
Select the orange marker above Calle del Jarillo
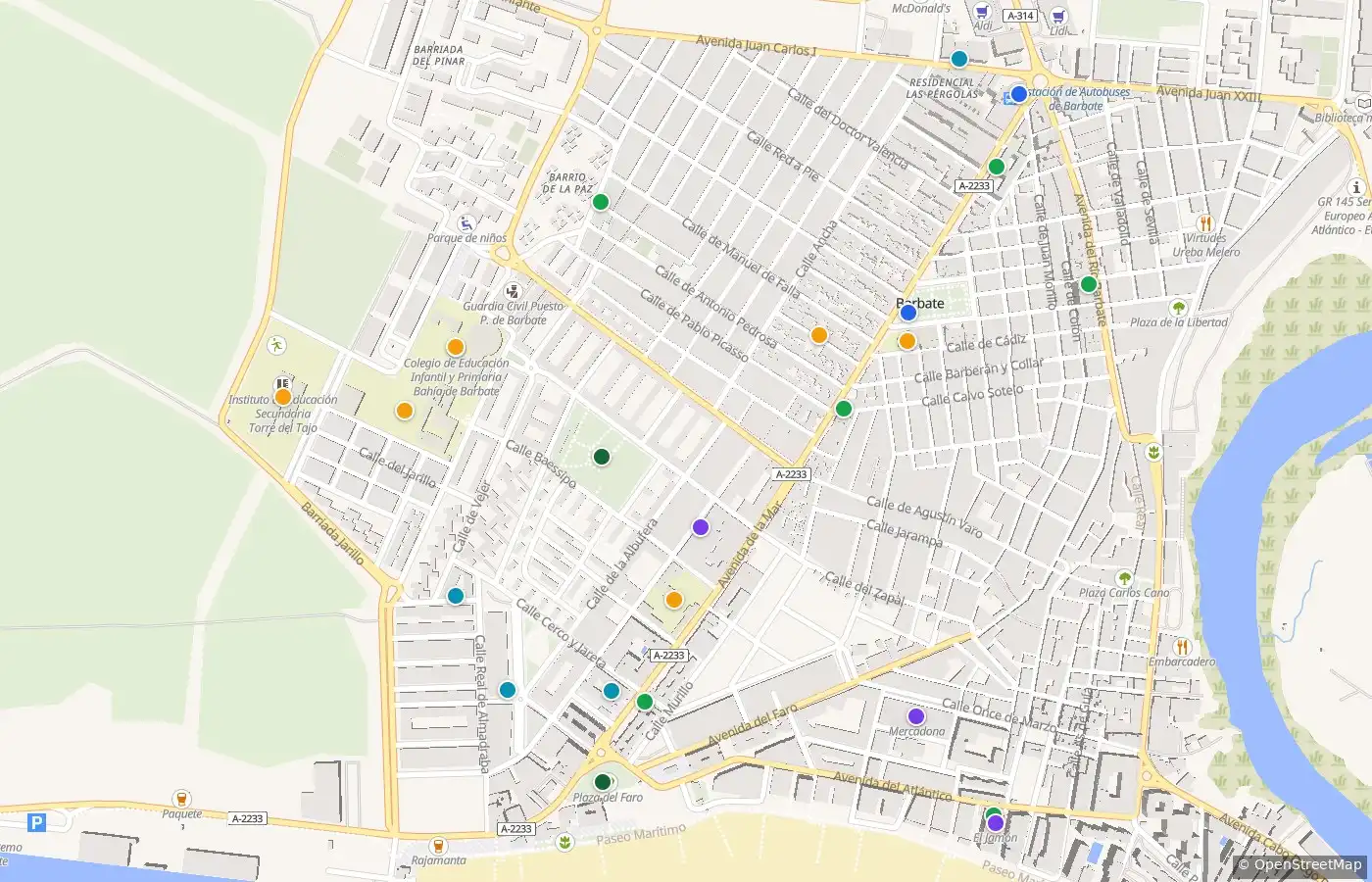pos(405,411)
